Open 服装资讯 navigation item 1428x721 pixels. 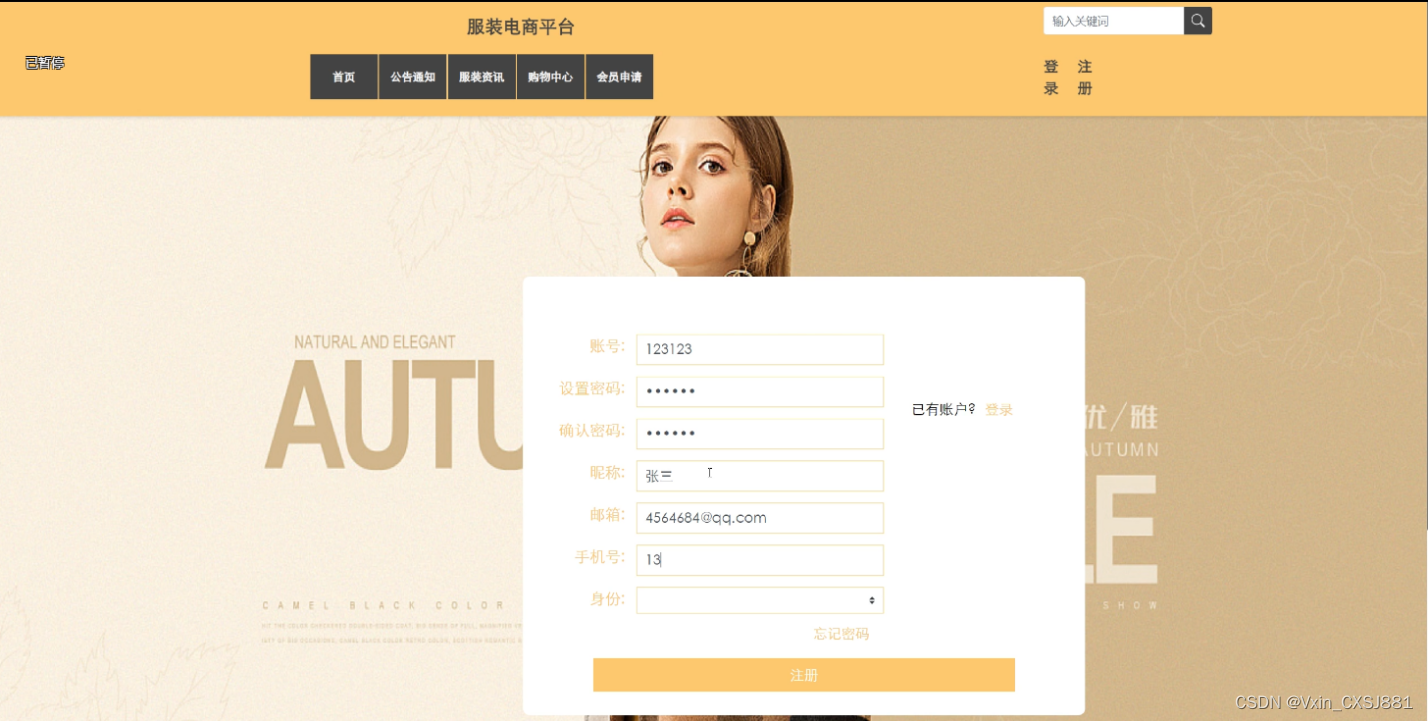click(482, 77)
